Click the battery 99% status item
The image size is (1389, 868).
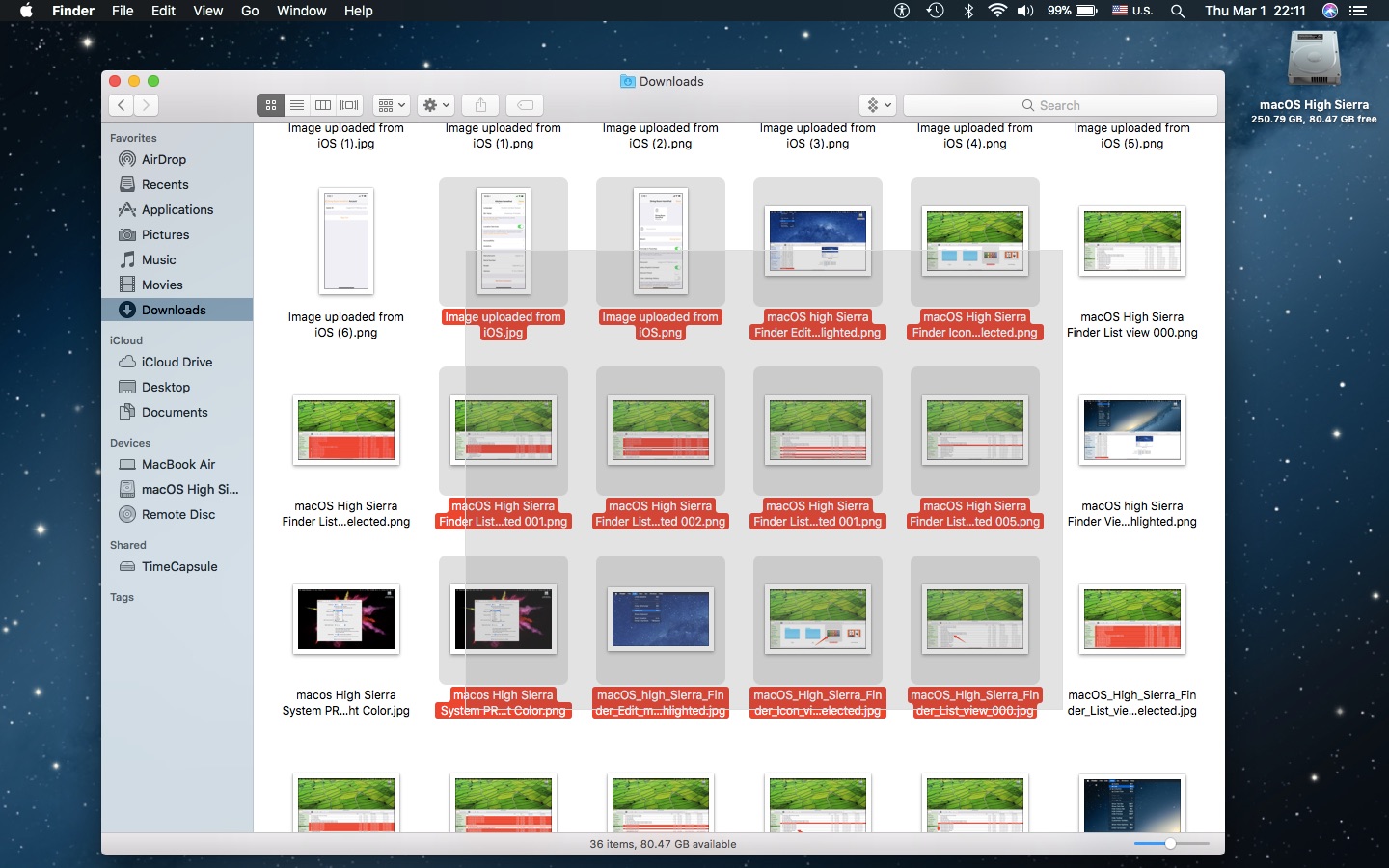click(x=1072, y=11)
